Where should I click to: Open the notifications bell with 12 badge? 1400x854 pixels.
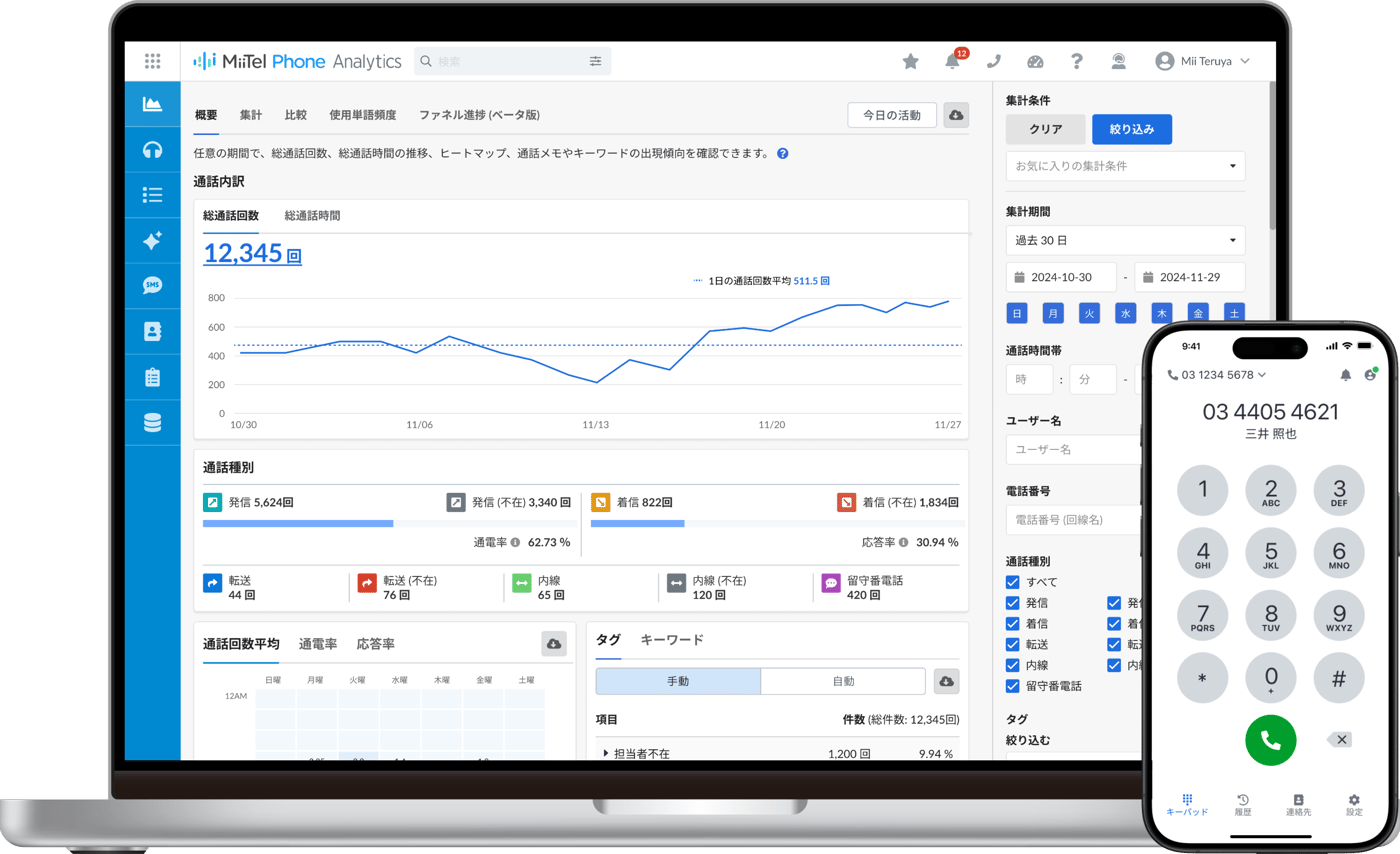click(x=953, y=61)
